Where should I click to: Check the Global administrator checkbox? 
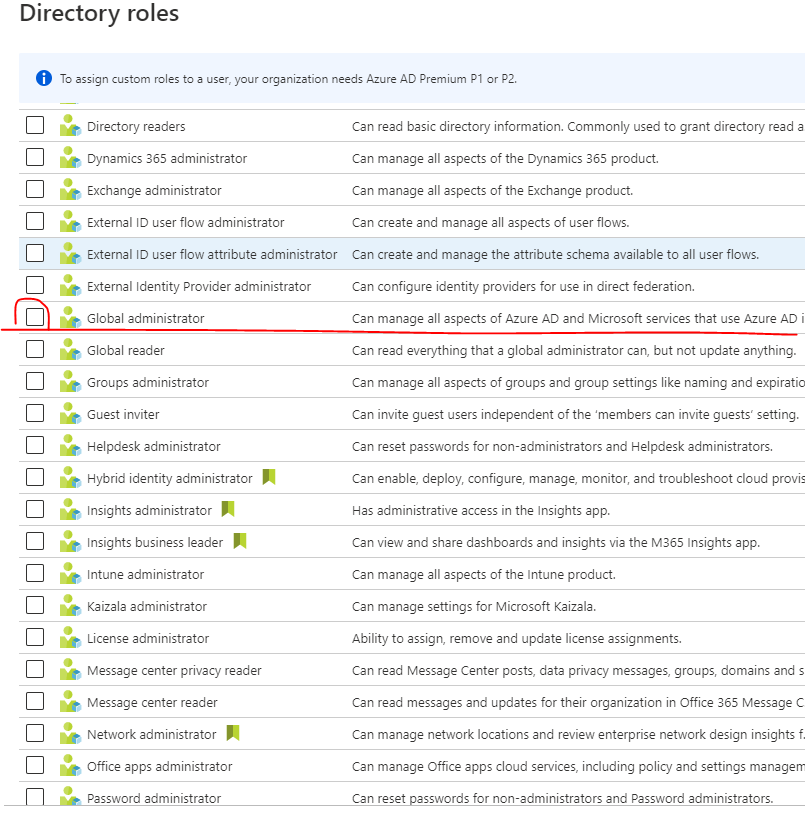35,318
